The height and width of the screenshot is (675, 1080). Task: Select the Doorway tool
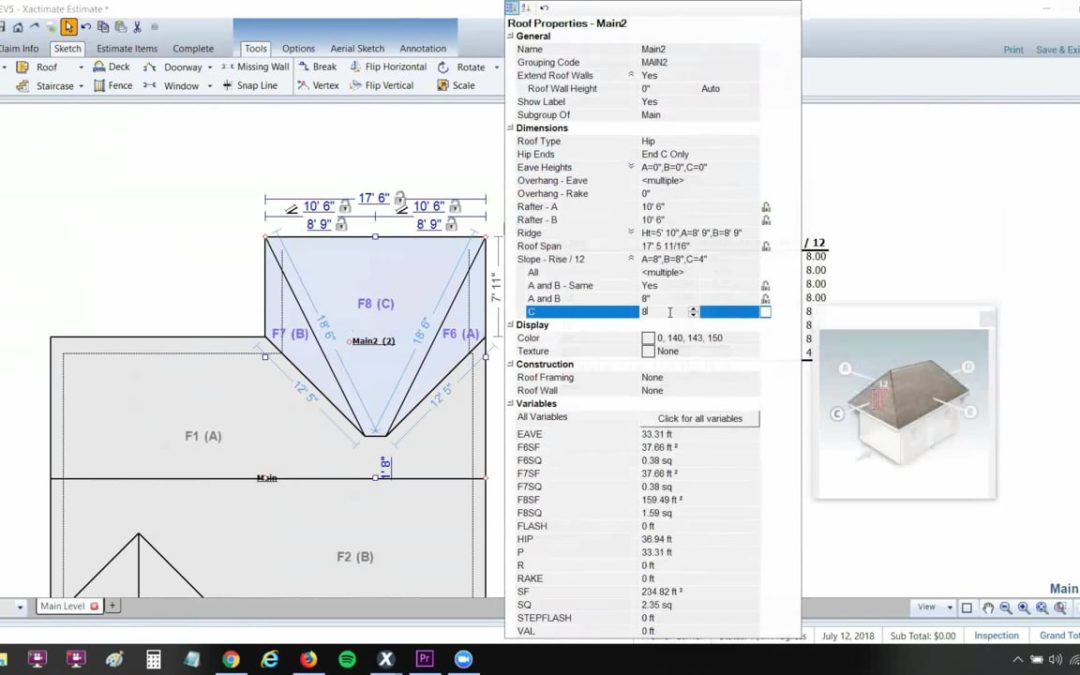tap(174, 67)
